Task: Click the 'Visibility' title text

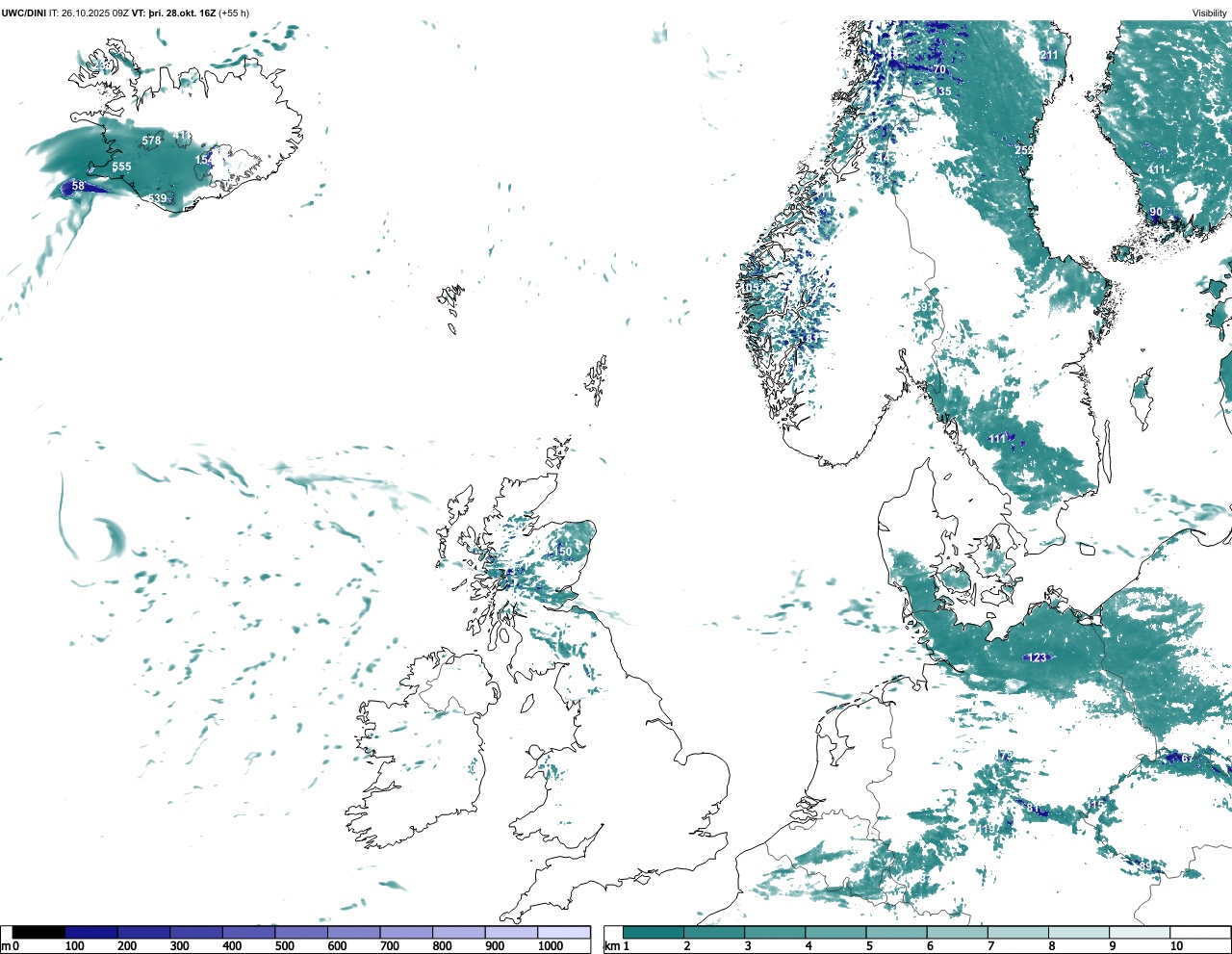Action: pos(1209,13)
